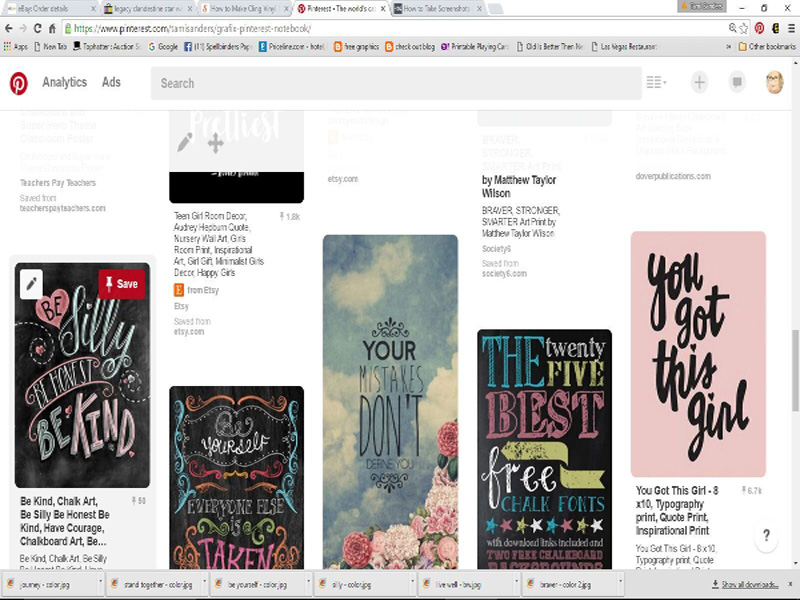
Task: Open the 'You Got This Girl - 8 x10' title
Action: (677, 511)
